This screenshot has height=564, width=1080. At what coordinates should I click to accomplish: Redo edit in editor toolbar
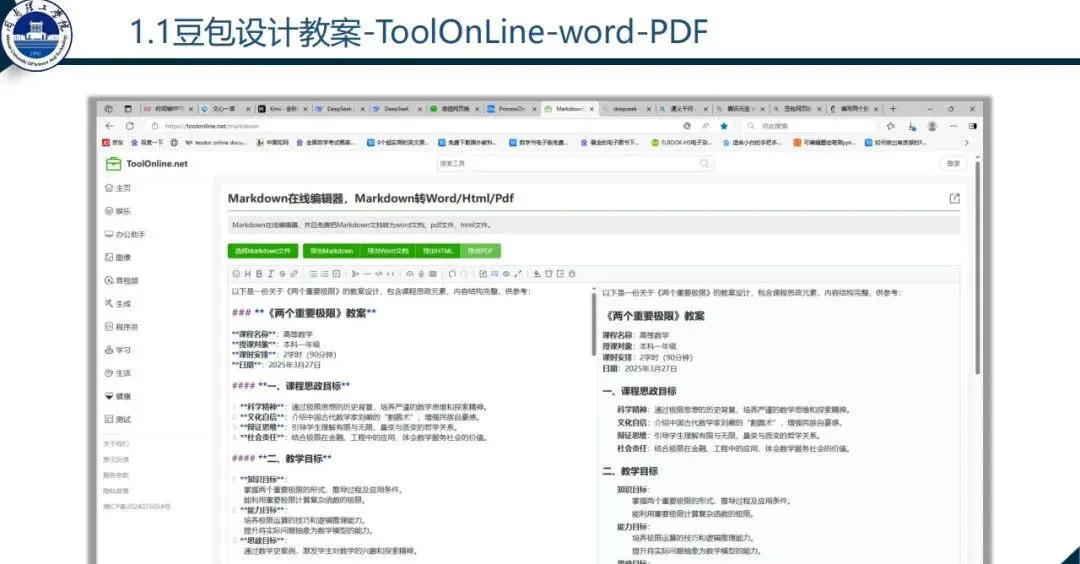click(x=465, y=273)
